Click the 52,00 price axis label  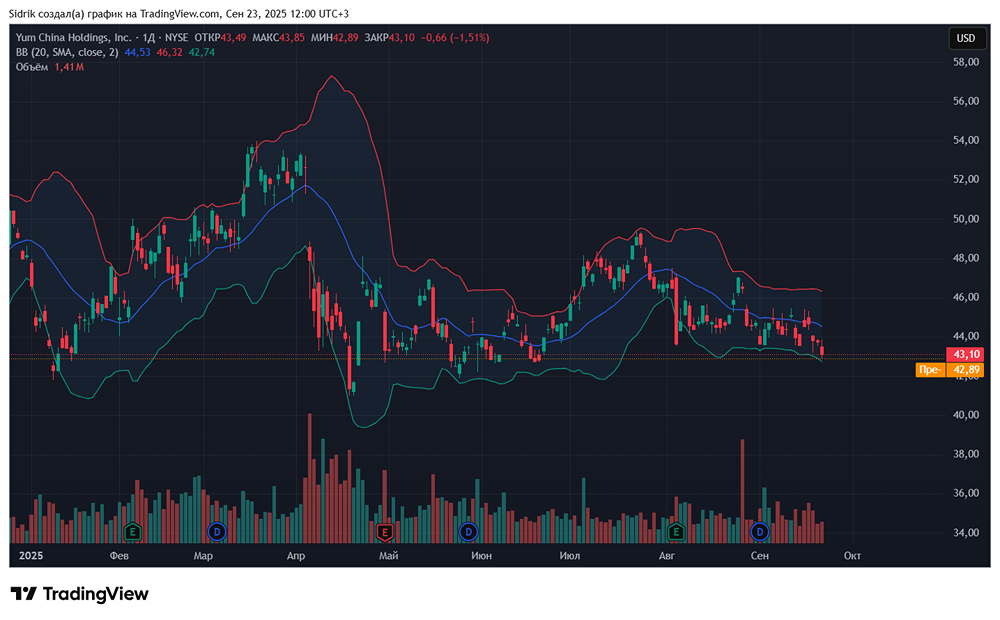click(966, 179)
